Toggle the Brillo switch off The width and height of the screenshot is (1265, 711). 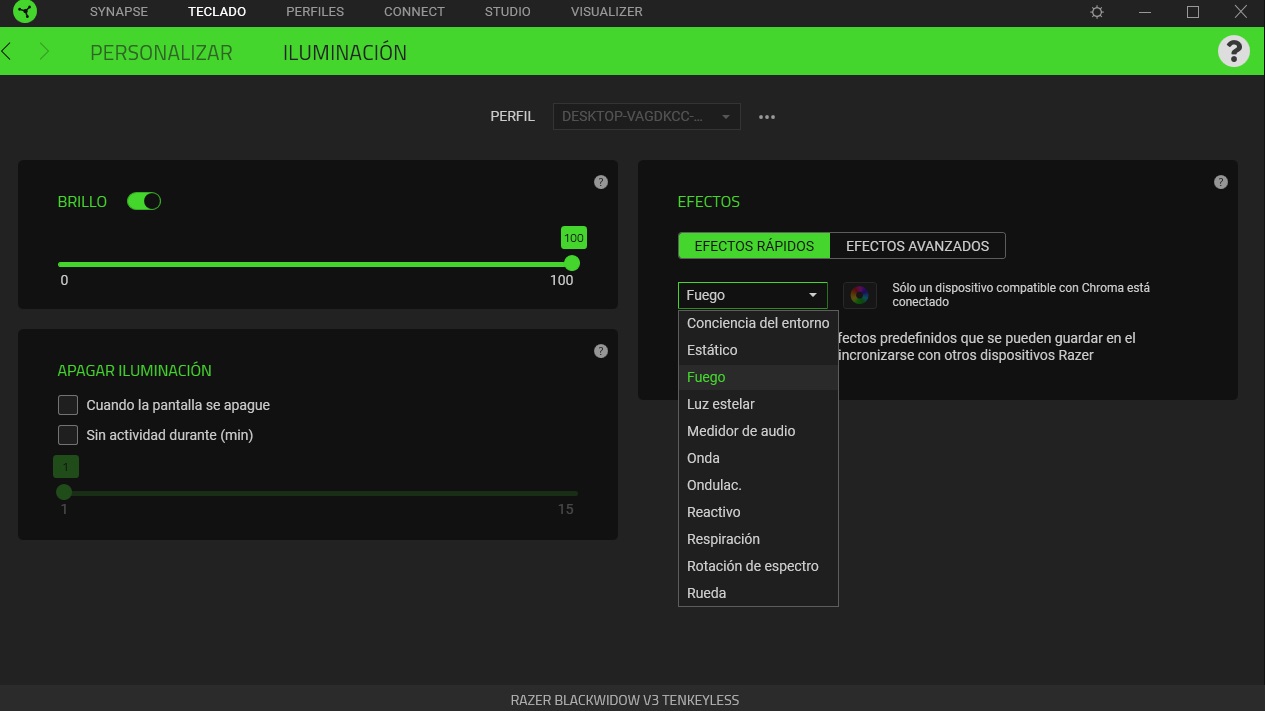[144, 201]
